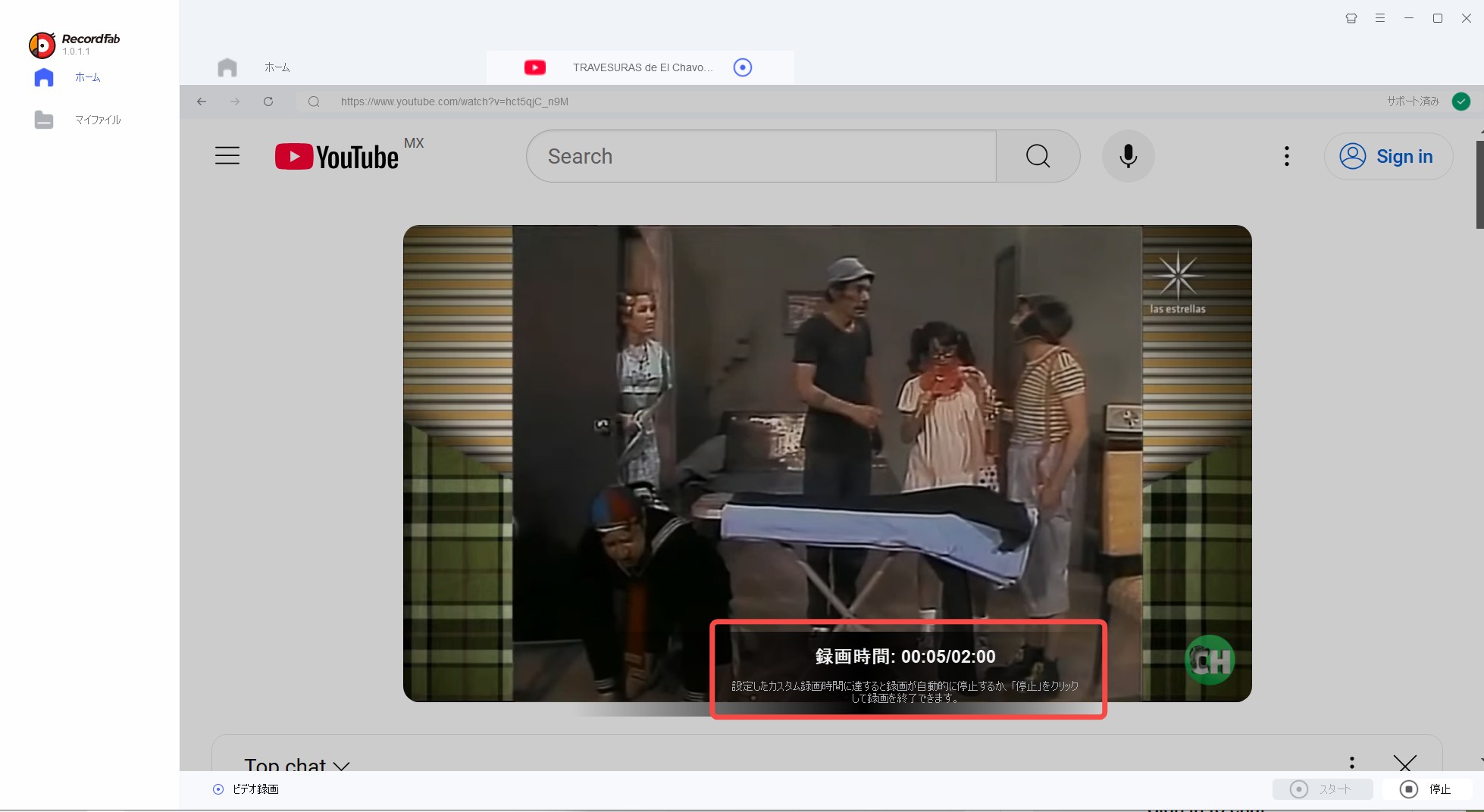This screenshot has width=1484, height=812.
Task: Click the page vertical scrollbar thumb
Action: 1479,183
